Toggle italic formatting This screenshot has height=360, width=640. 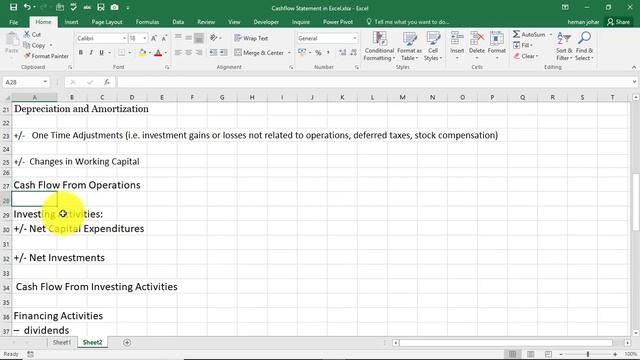tap(91, 53)
